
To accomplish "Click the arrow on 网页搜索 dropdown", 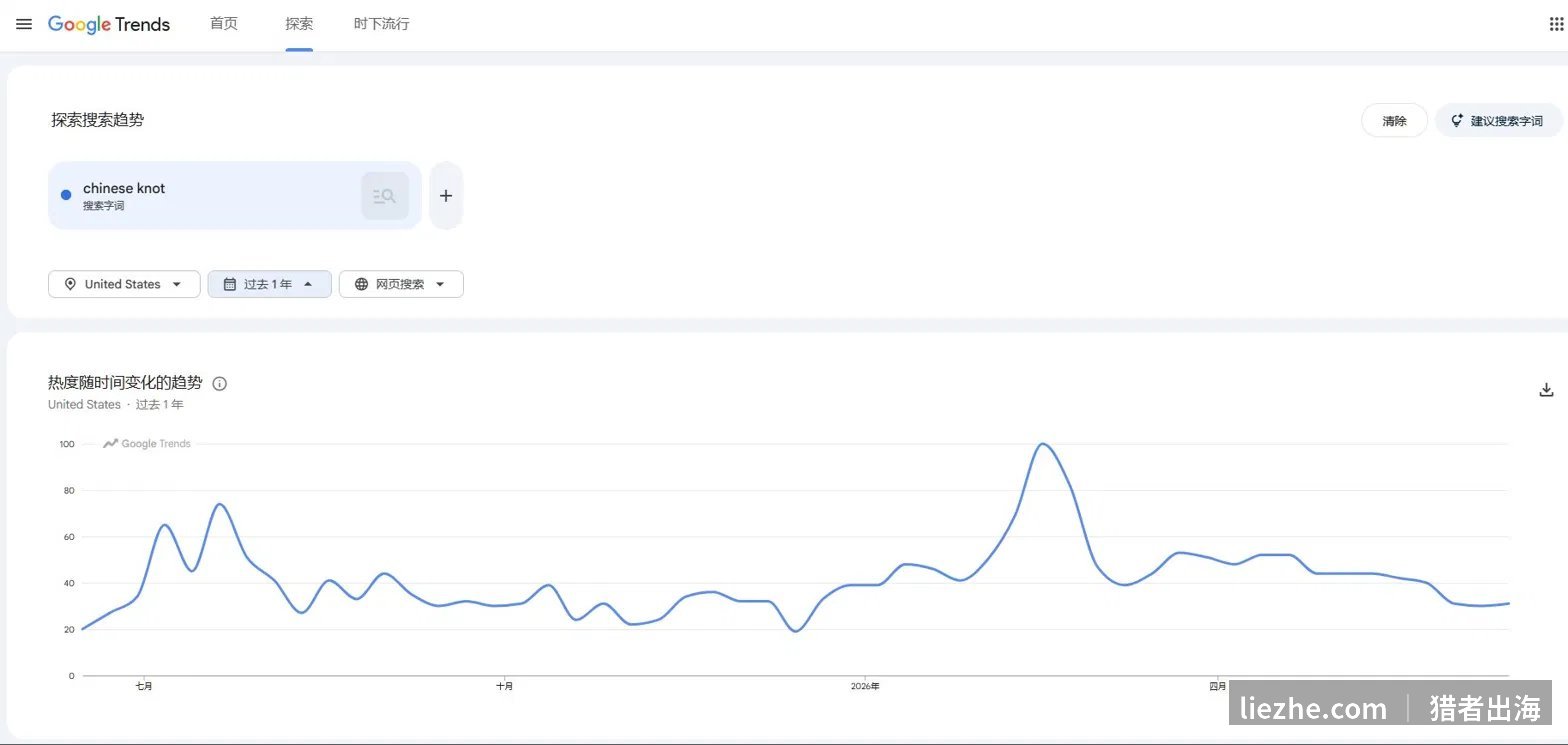I will click(x=440, y=284).
